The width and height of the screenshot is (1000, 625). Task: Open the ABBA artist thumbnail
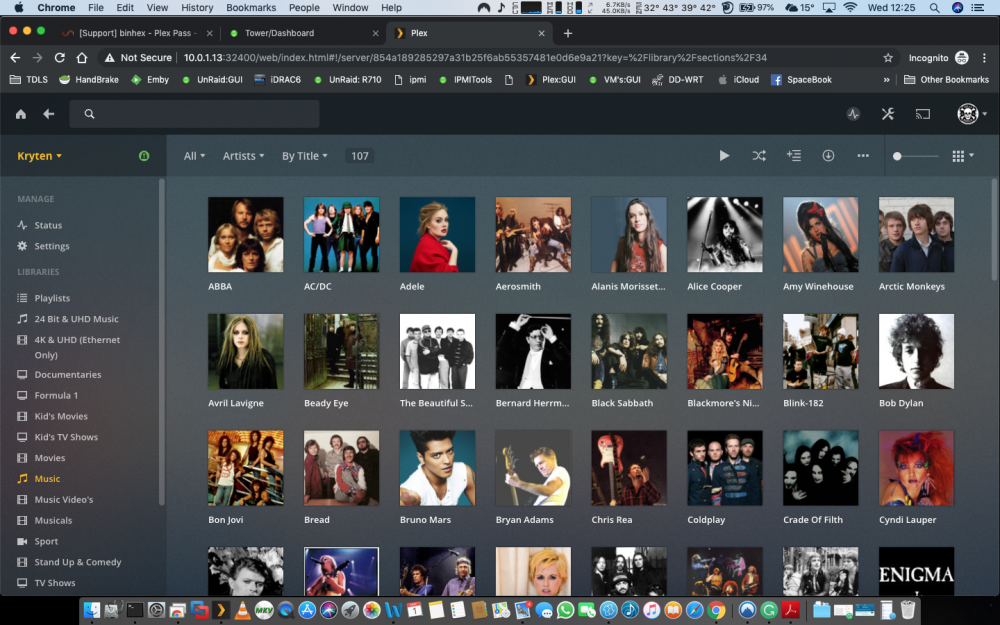click(246, 235)
